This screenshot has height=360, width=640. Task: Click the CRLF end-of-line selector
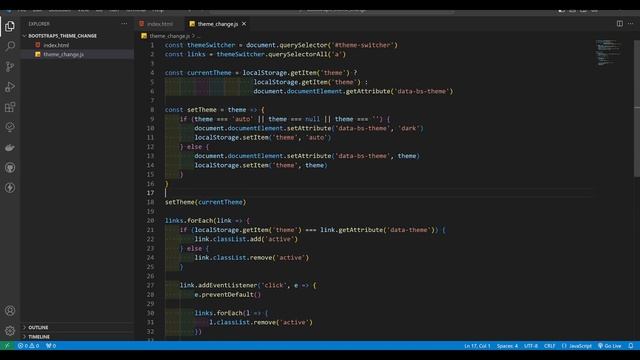coord(549,346)
